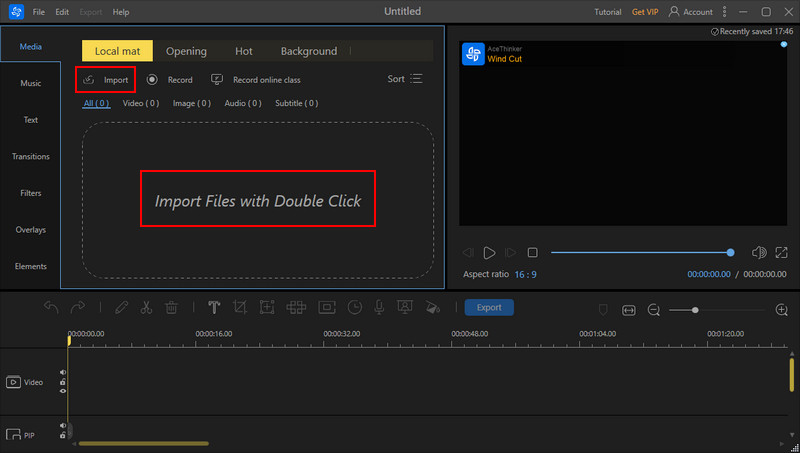Toggle the Video track lock
This screenshot has width=800, height=453.
tap(63, 382)
